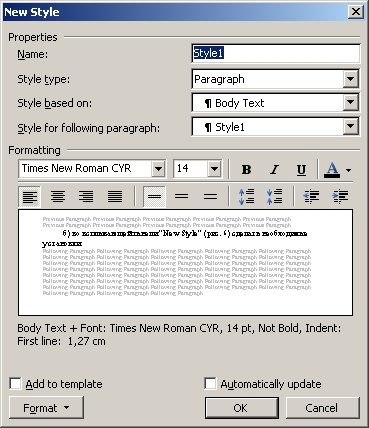Increase paragraph spacing icon
369x428 pixels.
coord(247,197)
